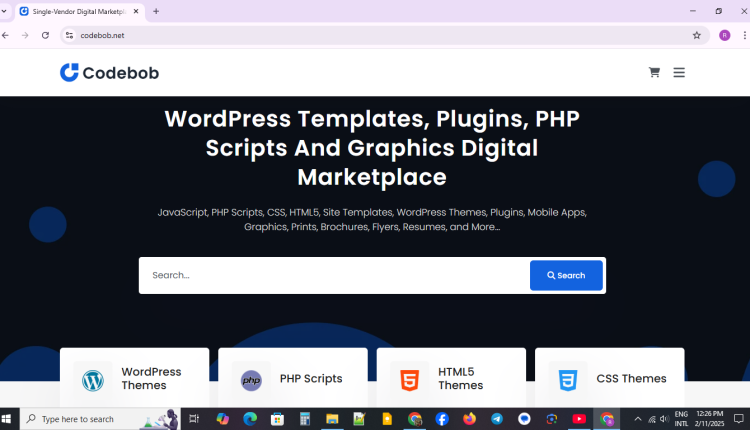Open the network status tray icon
The image size is (750, 430).
[x=651, y=419]
